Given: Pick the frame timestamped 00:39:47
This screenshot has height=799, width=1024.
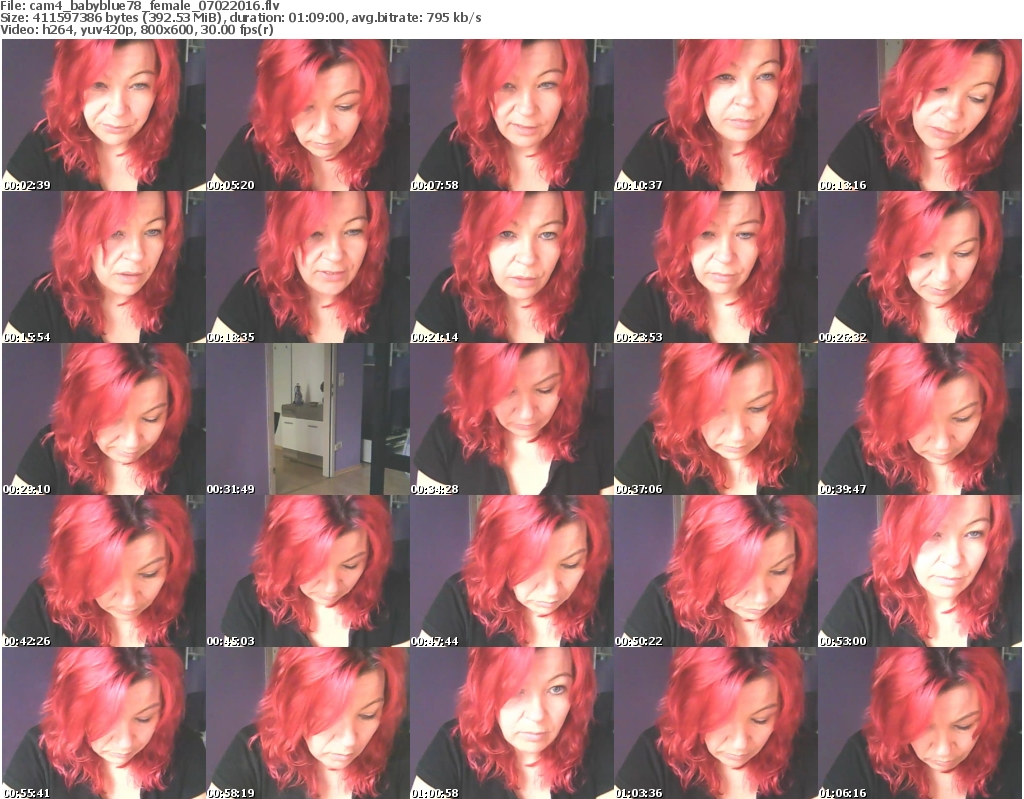Looking at the screenshot, I should [x=920, y=419].
